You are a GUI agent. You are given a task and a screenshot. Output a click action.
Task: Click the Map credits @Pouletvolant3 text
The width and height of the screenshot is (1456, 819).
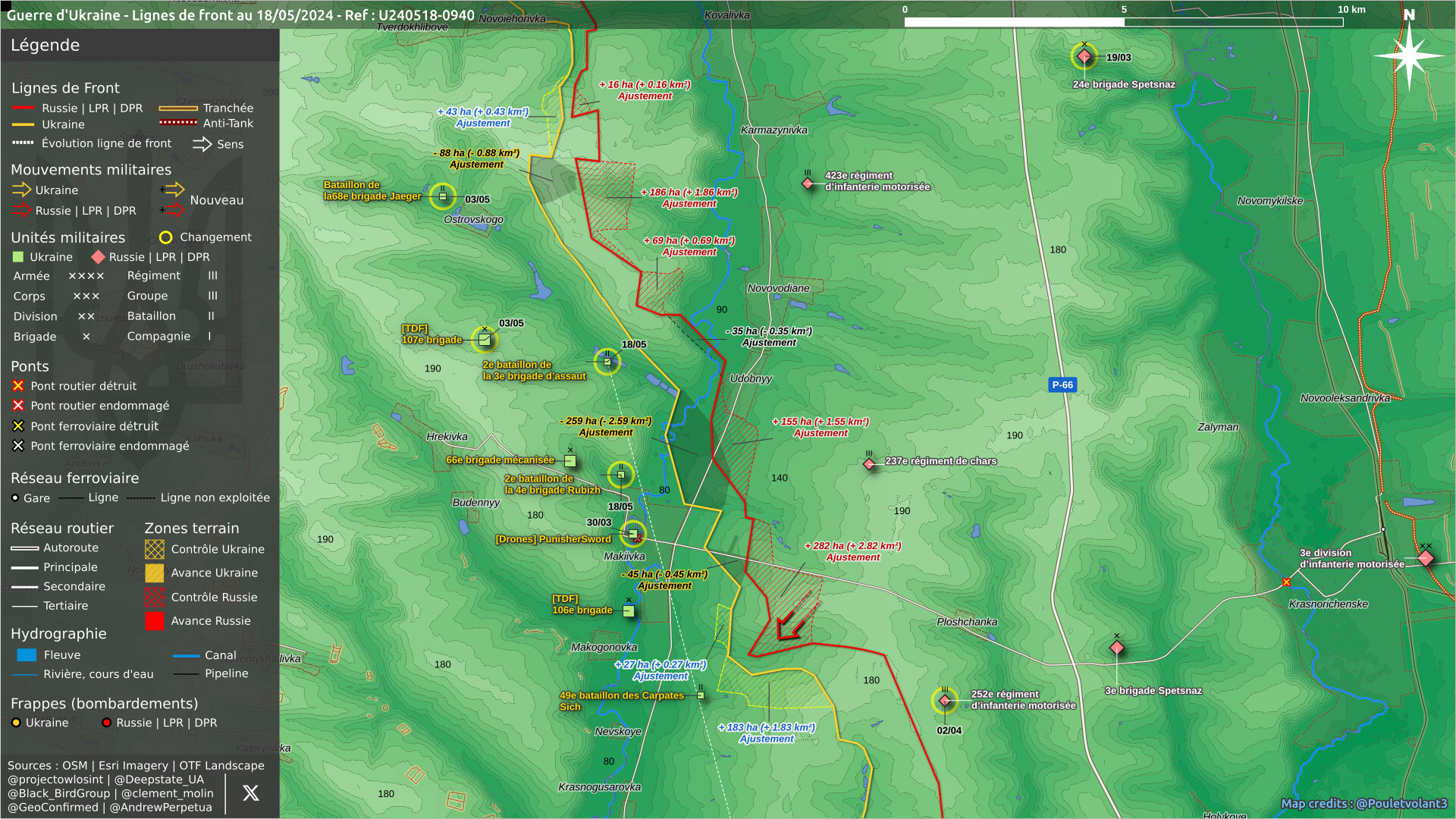pyautogui.click(x=1363, y=804)
